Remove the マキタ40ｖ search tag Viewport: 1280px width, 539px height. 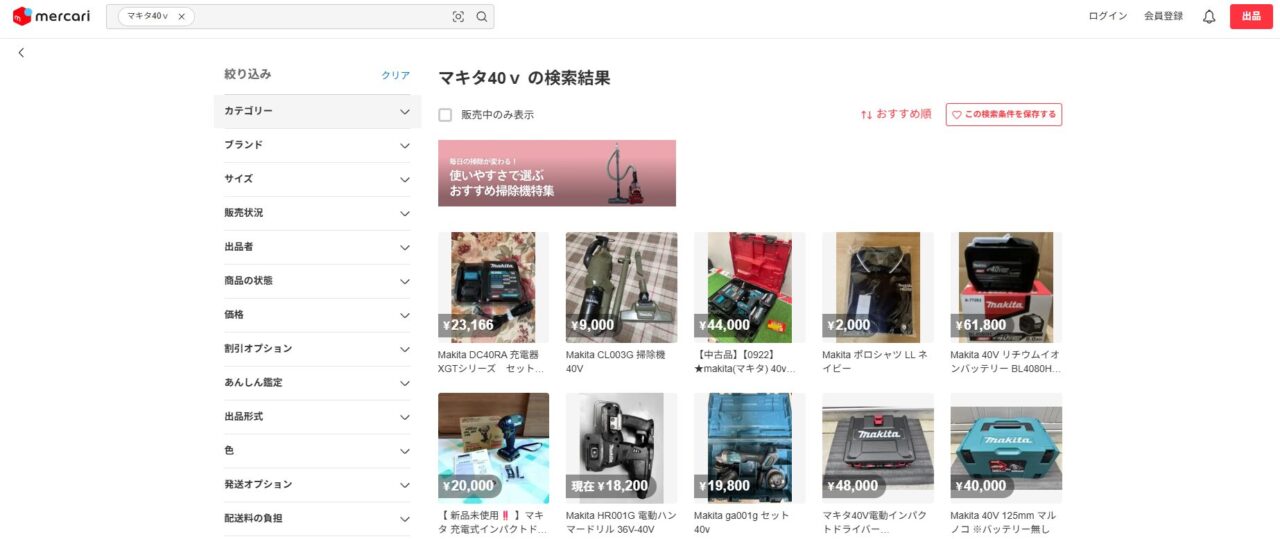181,17
